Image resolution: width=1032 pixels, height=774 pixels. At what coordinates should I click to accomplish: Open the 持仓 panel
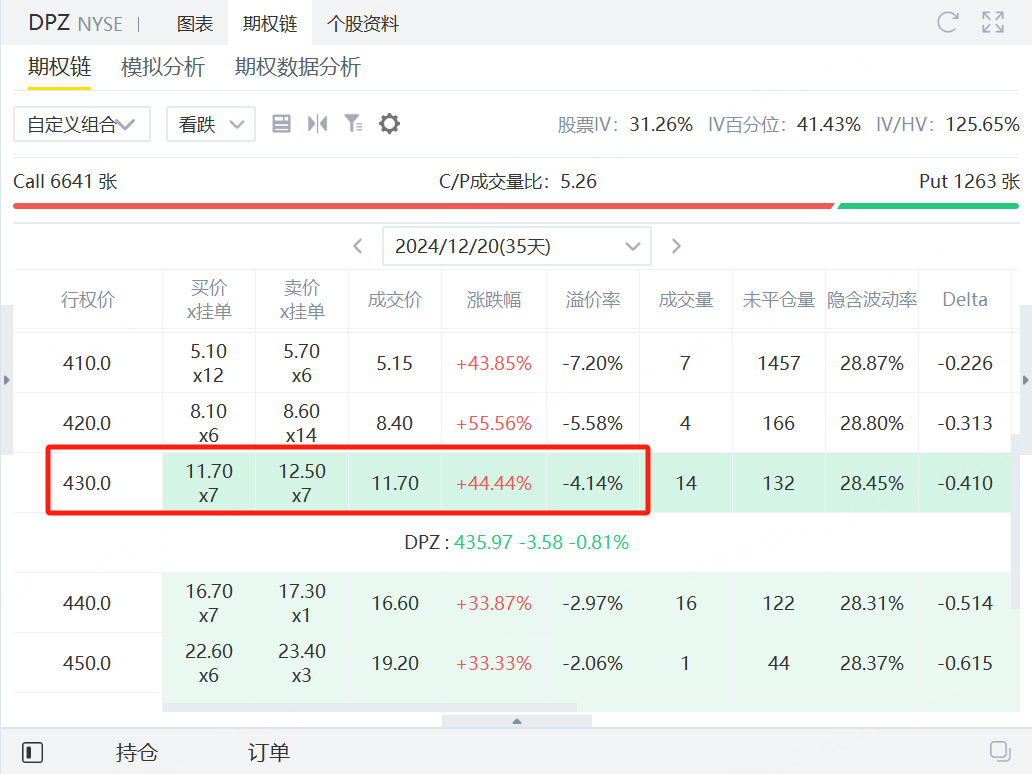click(x=137, y=752)
